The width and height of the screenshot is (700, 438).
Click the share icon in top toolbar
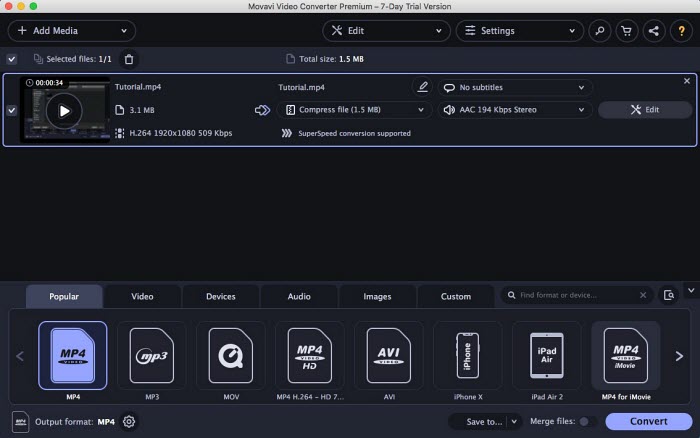pos(654,31)
